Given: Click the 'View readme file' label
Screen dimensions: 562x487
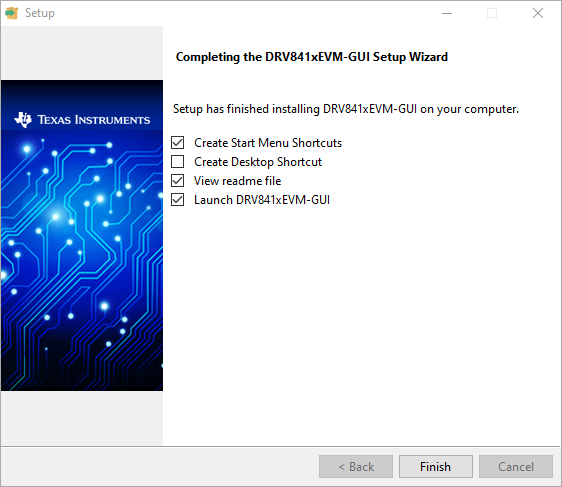Looking at the screenshot, I should pyautogui.click(x=237, y=181).
